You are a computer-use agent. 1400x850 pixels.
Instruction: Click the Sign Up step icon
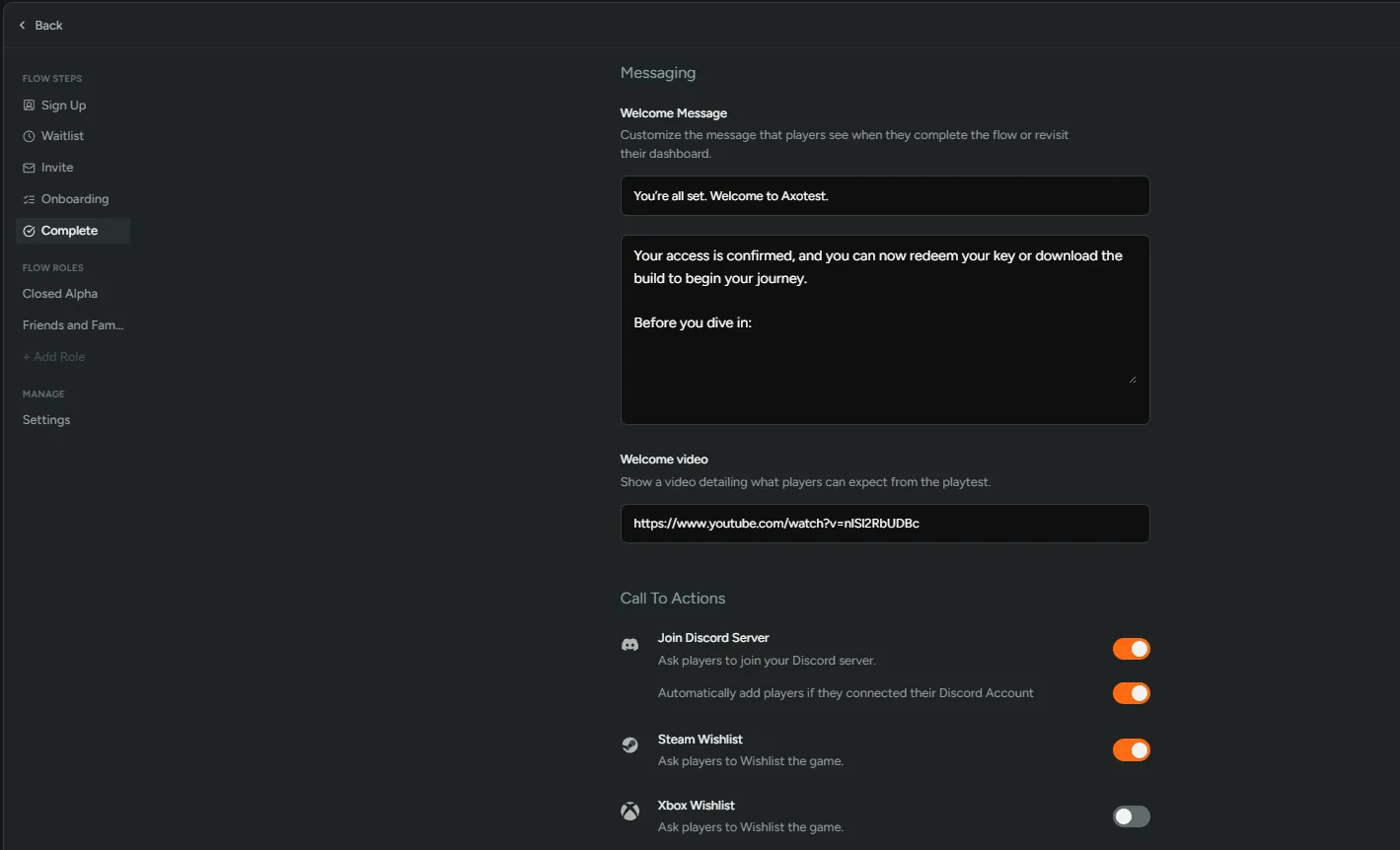point(29,106)
